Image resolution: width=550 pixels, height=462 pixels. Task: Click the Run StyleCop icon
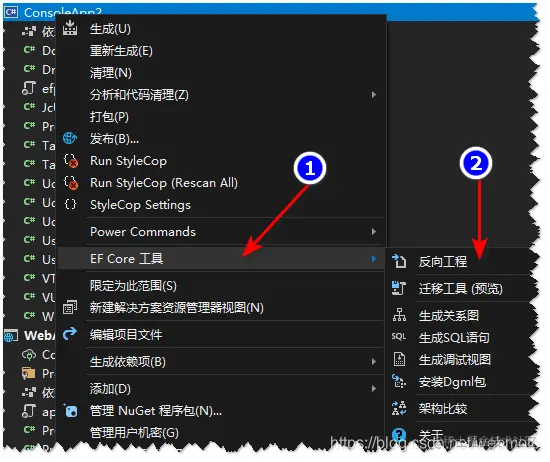(x=71, y=161)
